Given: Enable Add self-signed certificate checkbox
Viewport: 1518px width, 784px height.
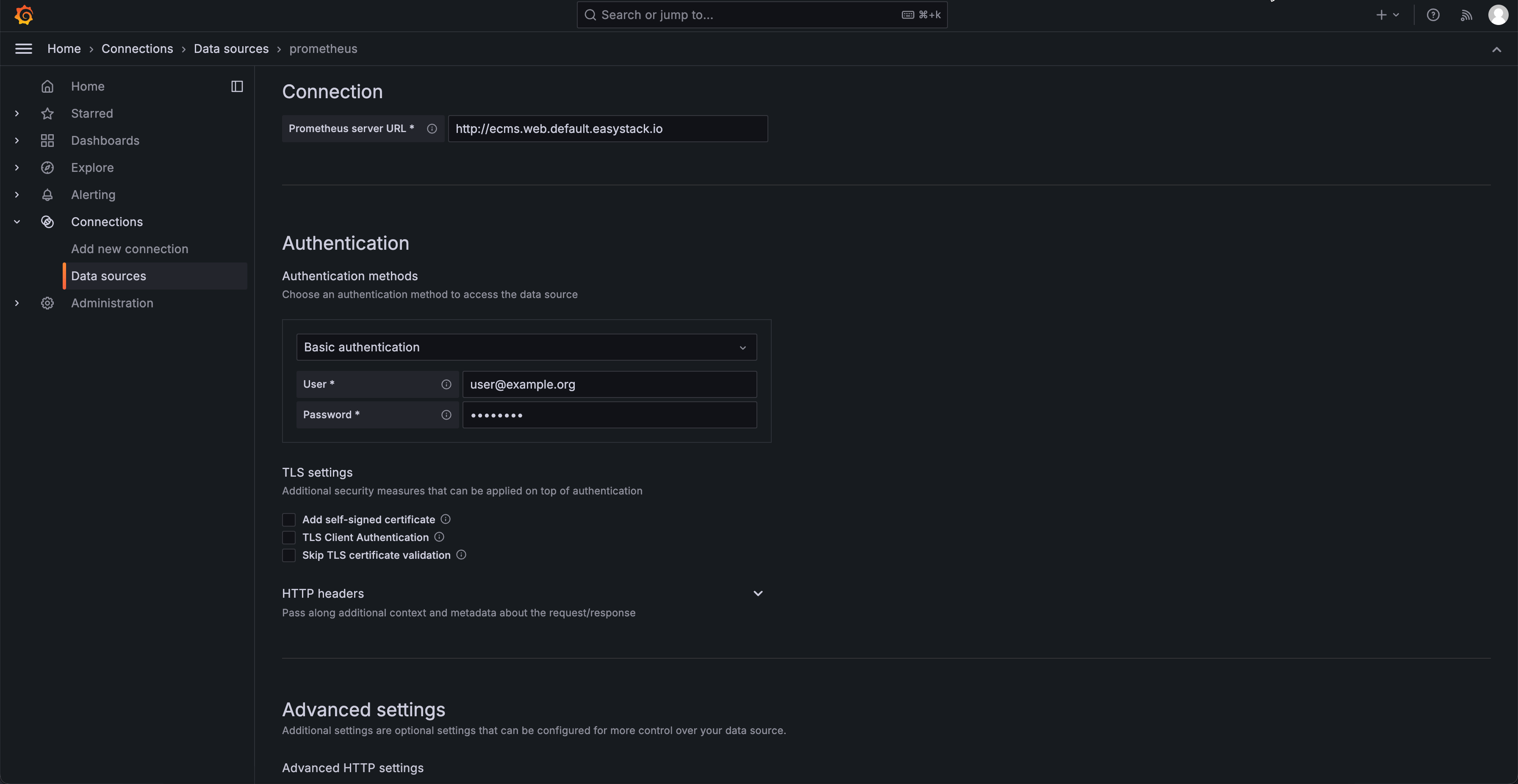Looking at the screenshot, I should click(x=289, y=520).
